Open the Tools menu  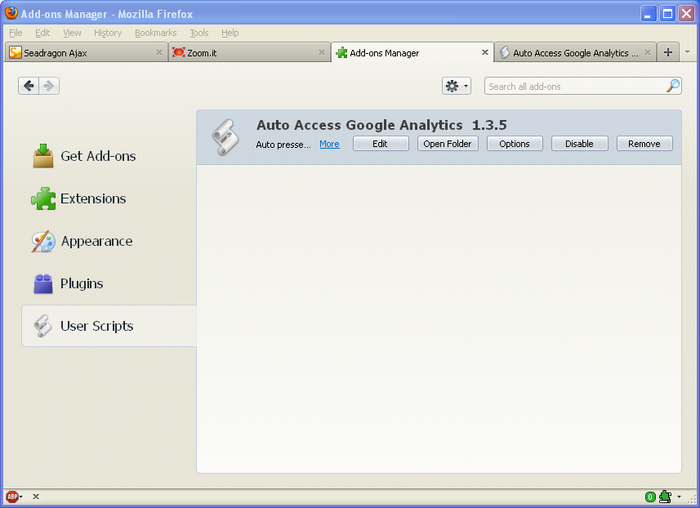point(199,33)
